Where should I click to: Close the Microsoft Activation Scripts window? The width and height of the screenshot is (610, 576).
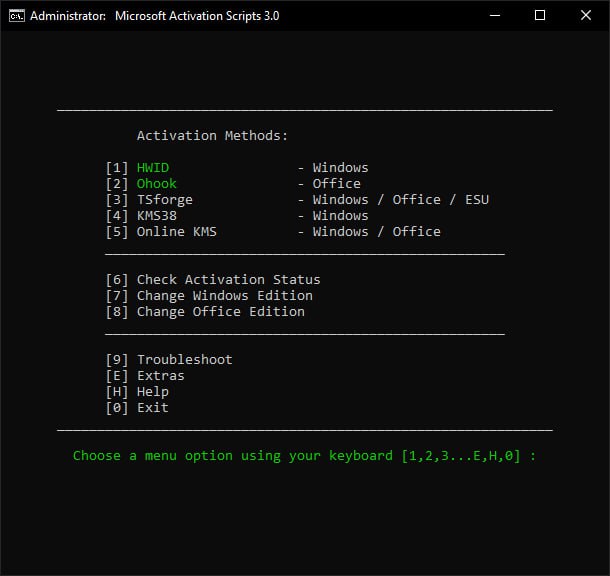point(586,16)
